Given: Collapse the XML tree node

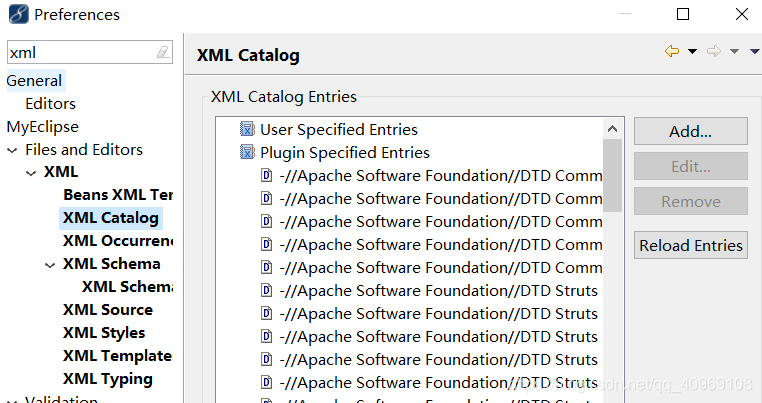Looking at the screenshot, I should [x=31, y=173].
